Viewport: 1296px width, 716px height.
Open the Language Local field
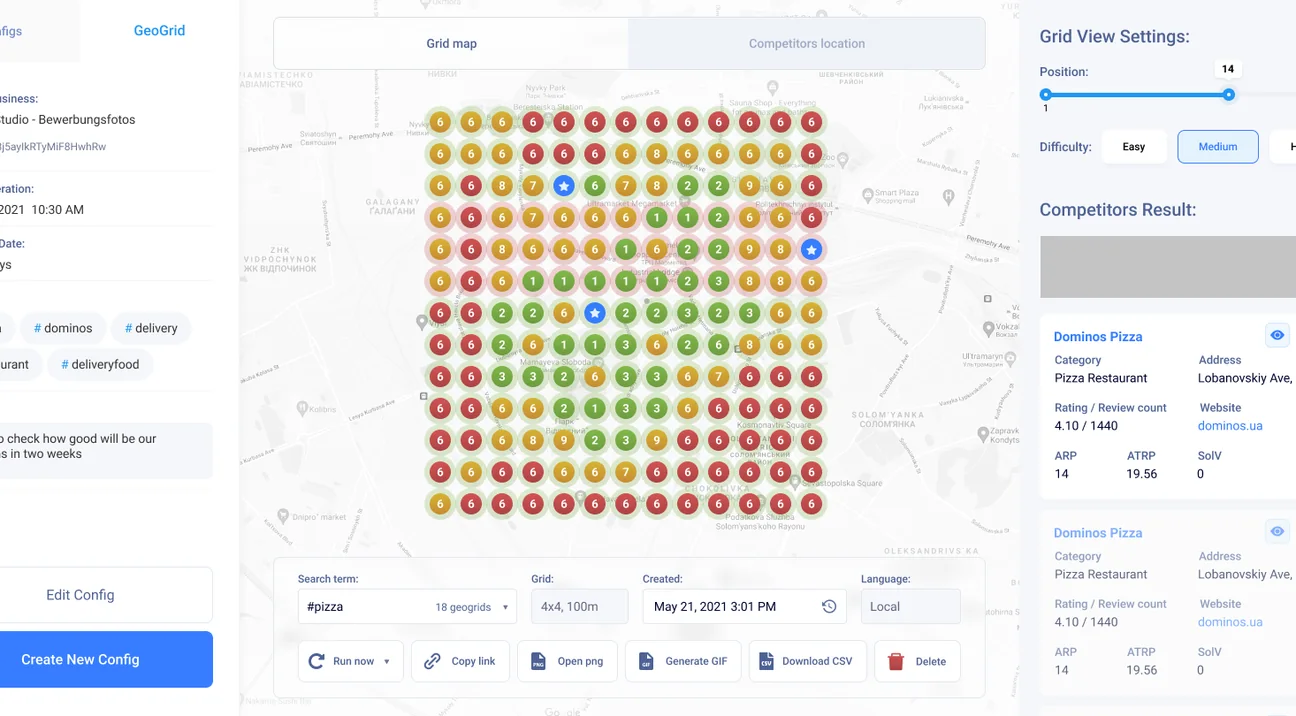tap(910, 606)
